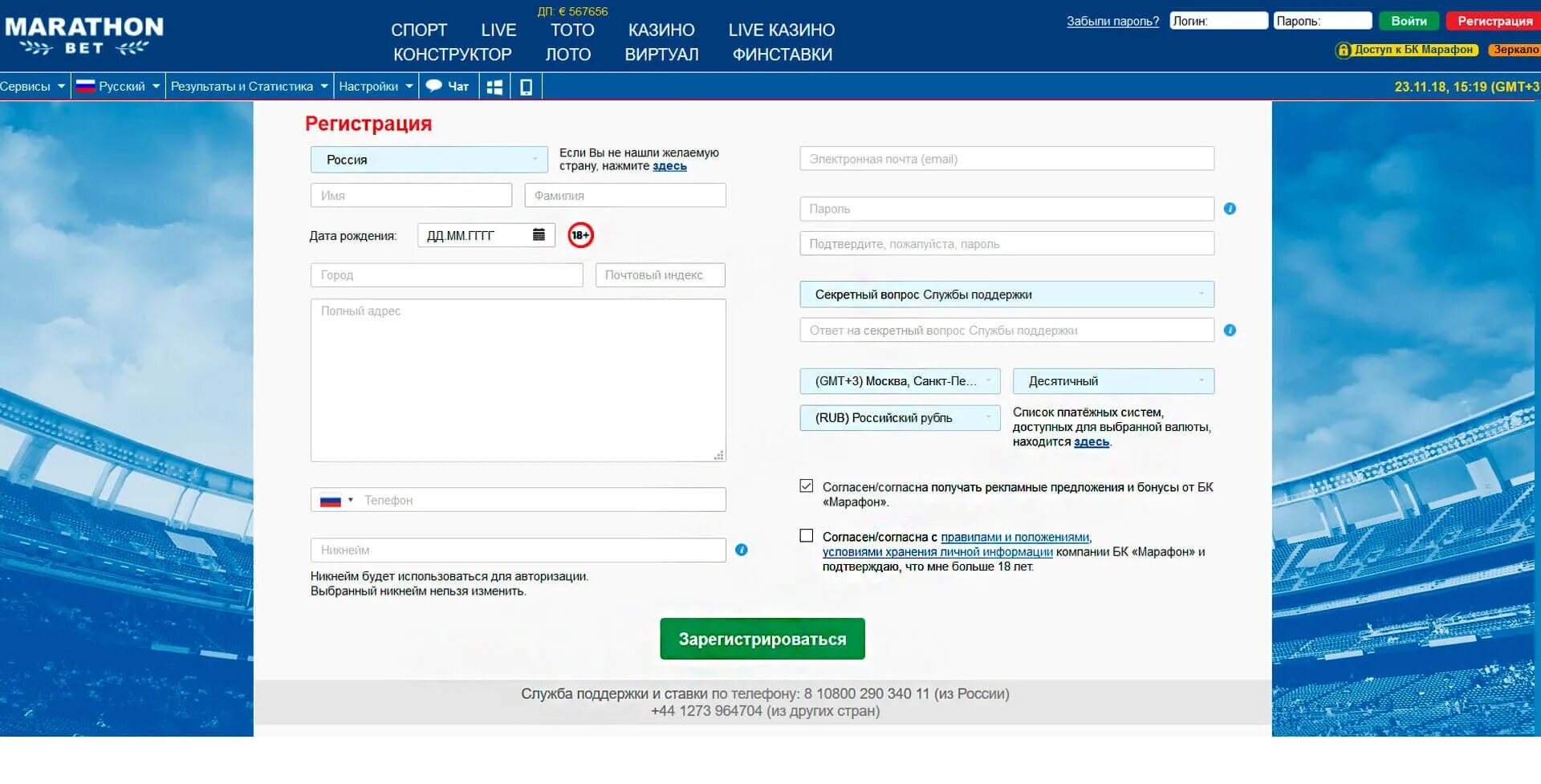Click the Забыли пароль? link

click(x=1112, y=22)
